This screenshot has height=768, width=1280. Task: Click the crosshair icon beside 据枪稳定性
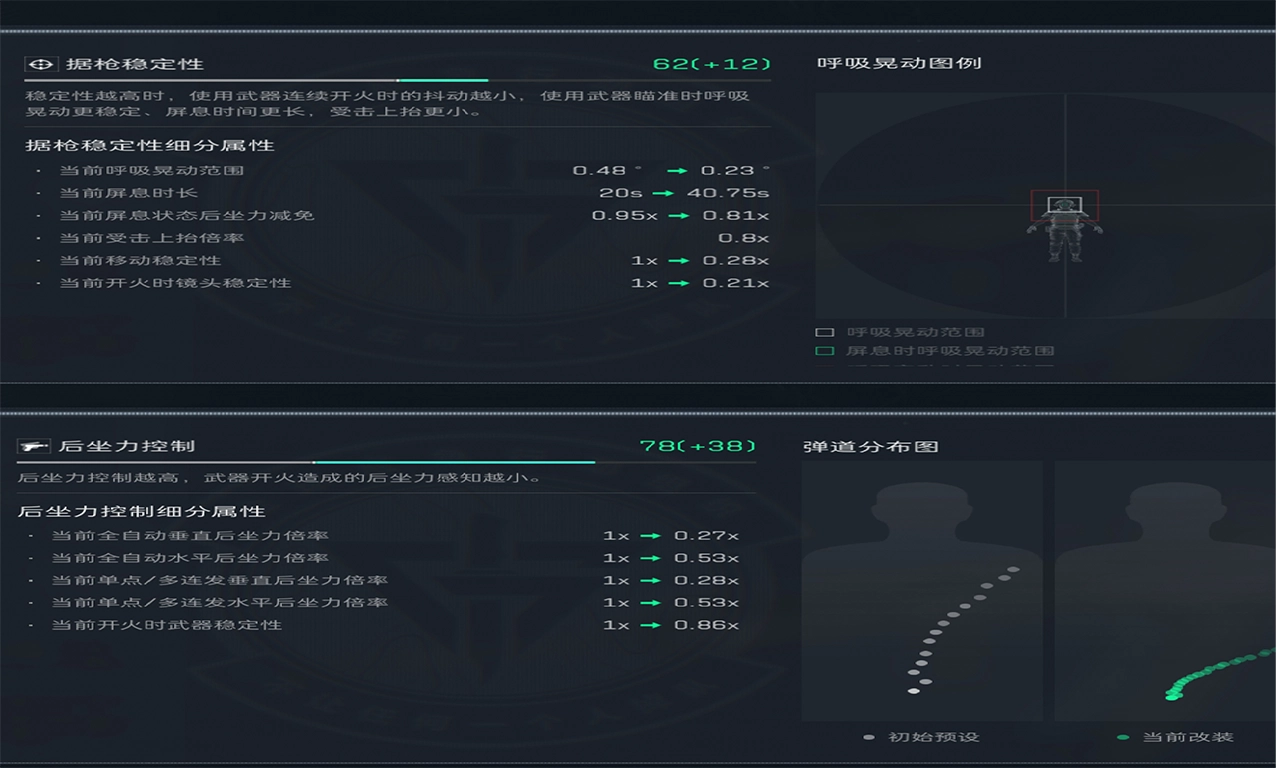click(40, 64)
